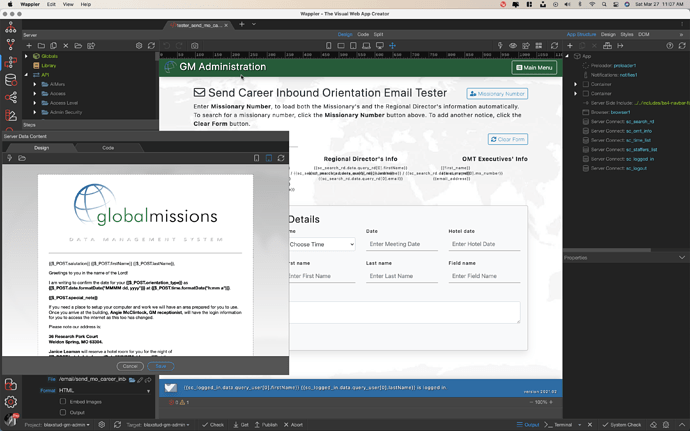Viewport: 690px width, 431px height.
Task: Collapse the API tree node
Action: coord(26,75)
